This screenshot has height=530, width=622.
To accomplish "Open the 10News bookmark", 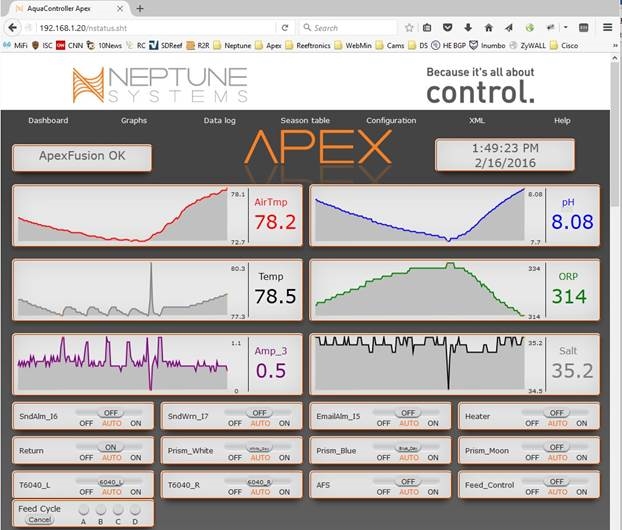I will coord(104,45).
